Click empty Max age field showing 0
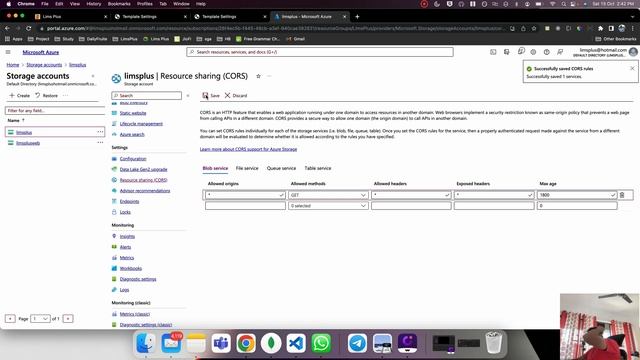Image resolution: width=640 pixels, height=360 pixels. [x=577, y=206]
